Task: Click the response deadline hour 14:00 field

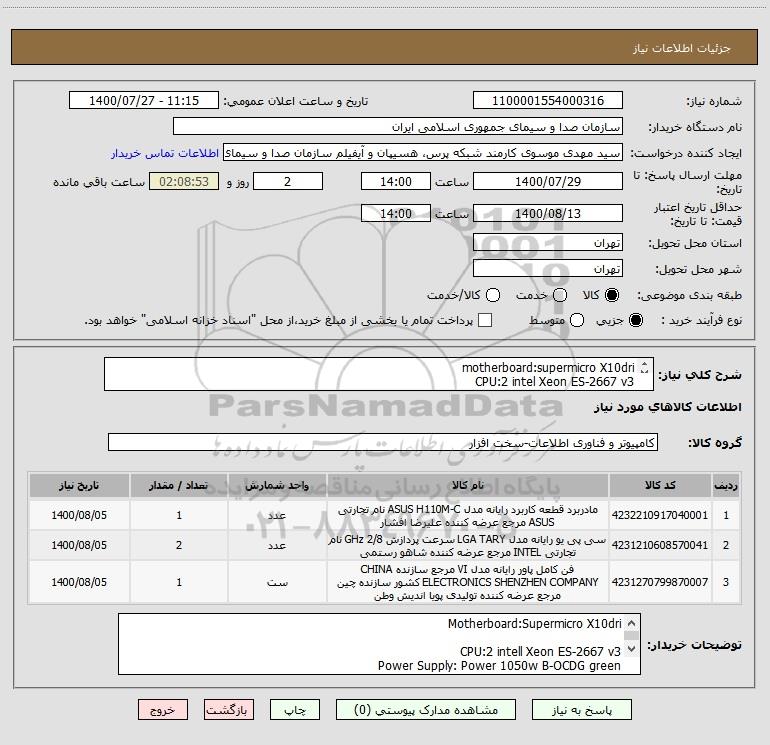Action: tap(396, 181)
